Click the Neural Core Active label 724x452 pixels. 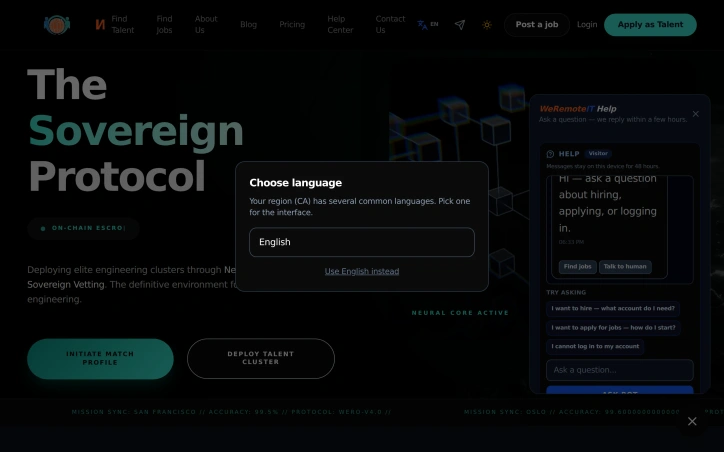(x=460, y=313)
